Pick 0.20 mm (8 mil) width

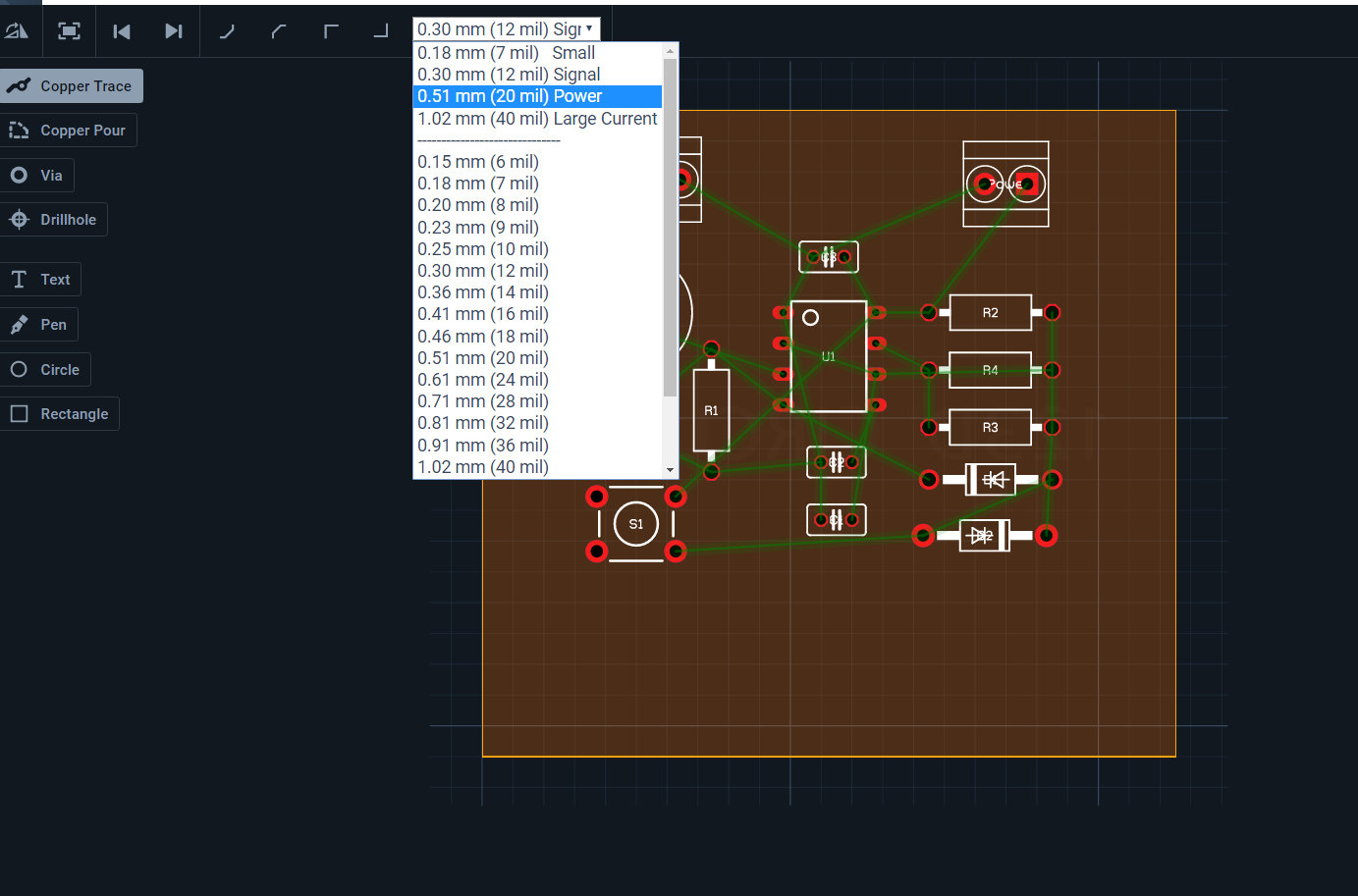point(538,205)
